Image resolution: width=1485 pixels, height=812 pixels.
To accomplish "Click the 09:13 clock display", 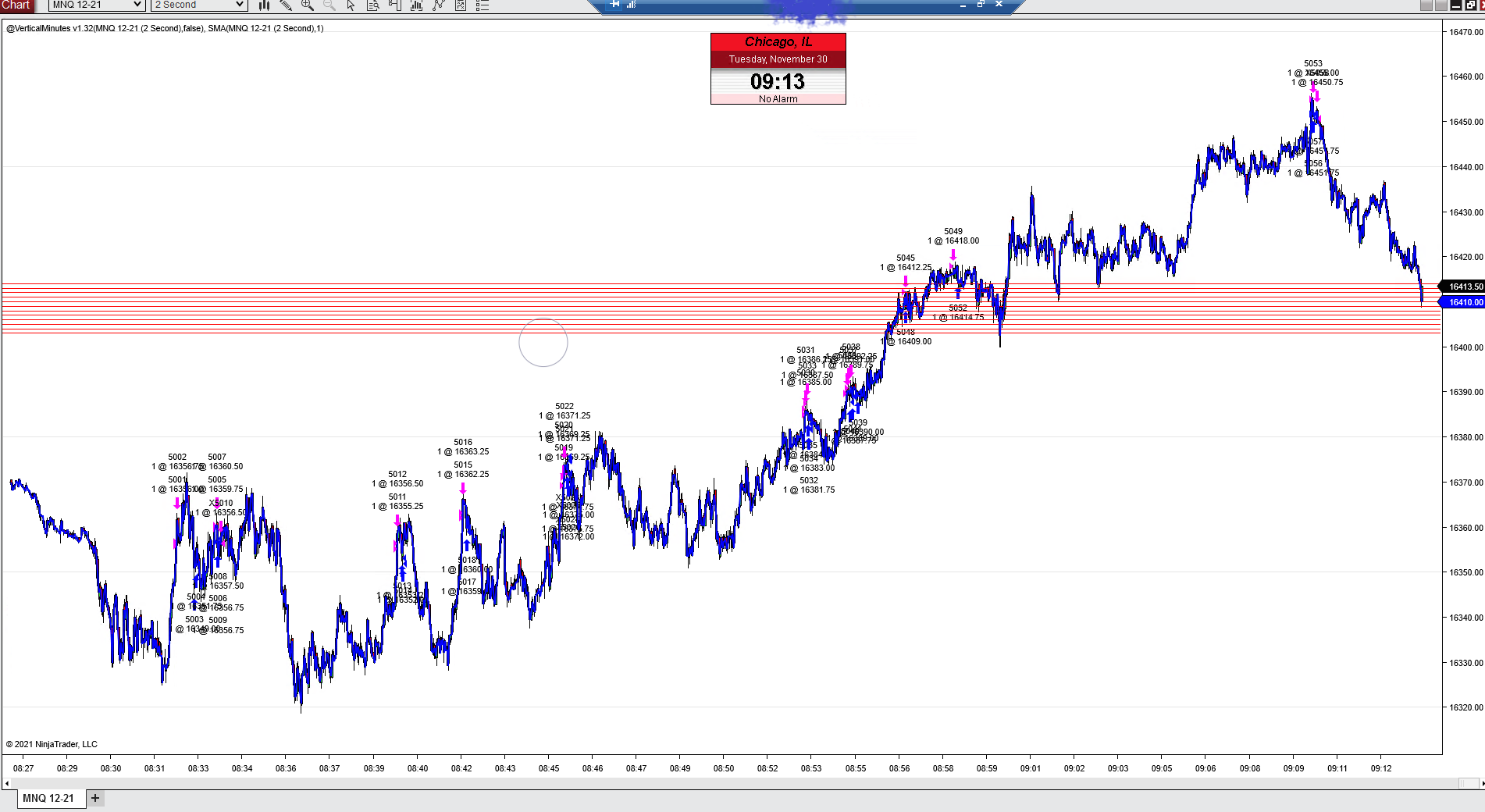I will click(778, 81).
